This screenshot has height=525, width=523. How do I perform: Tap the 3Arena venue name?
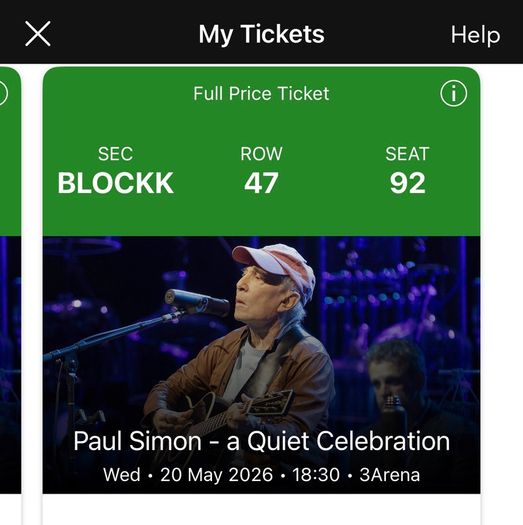coord(390,475)
